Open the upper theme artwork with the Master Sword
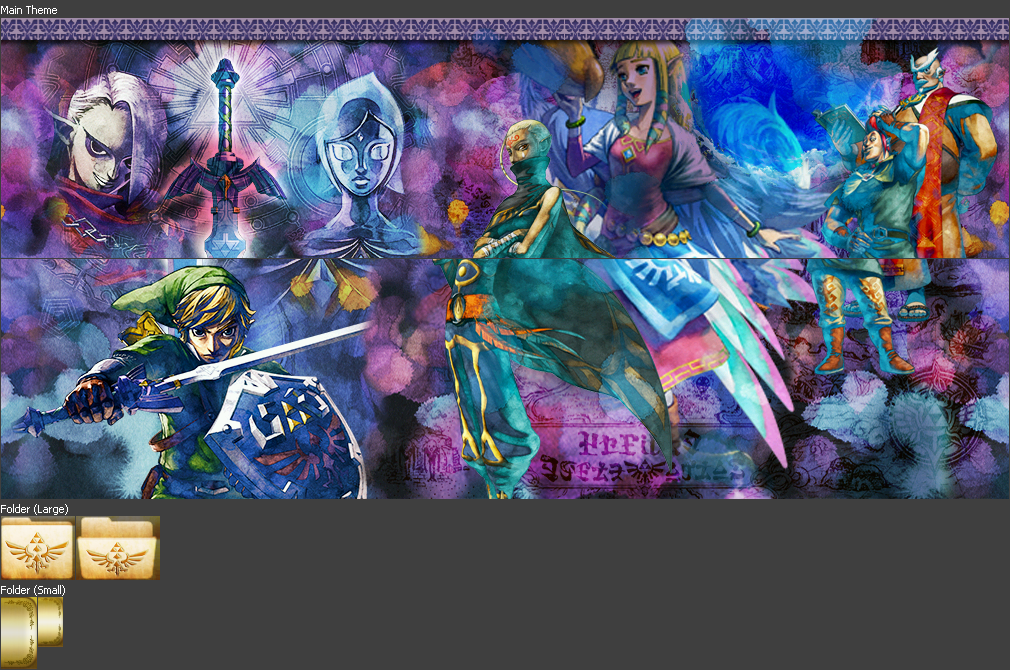 point(505,138)
